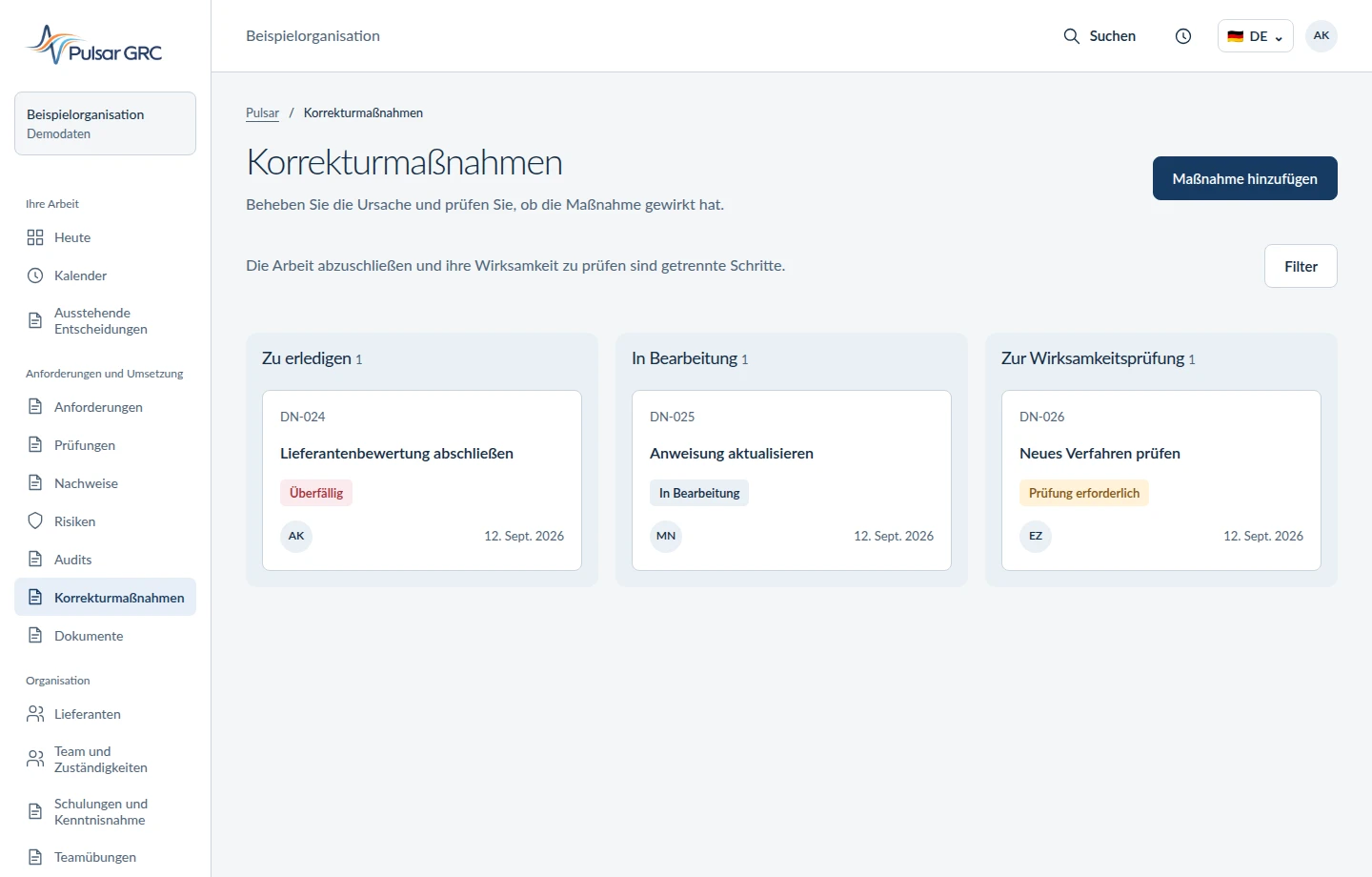Click the Pulsar GRC logo
The height and width of the screenshot is (877, 1372).
(x=93, y=45)
